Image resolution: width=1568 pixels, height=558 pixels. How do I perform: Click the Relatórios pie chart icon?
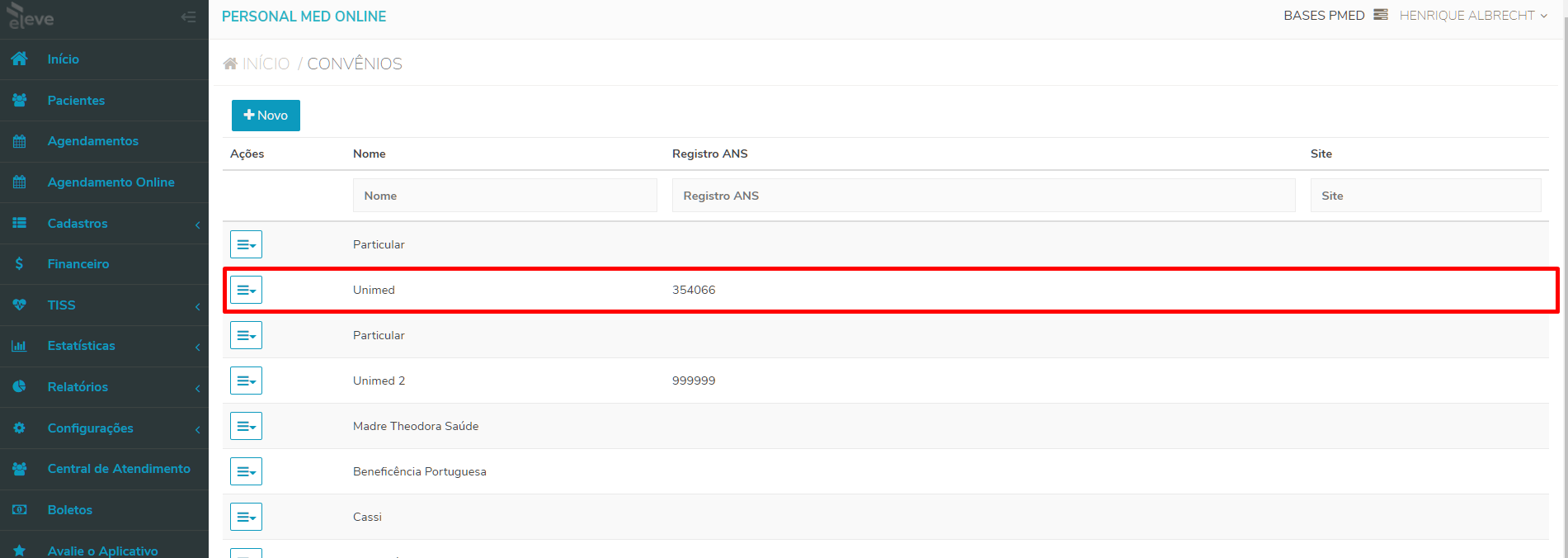(x=19, y=386)
